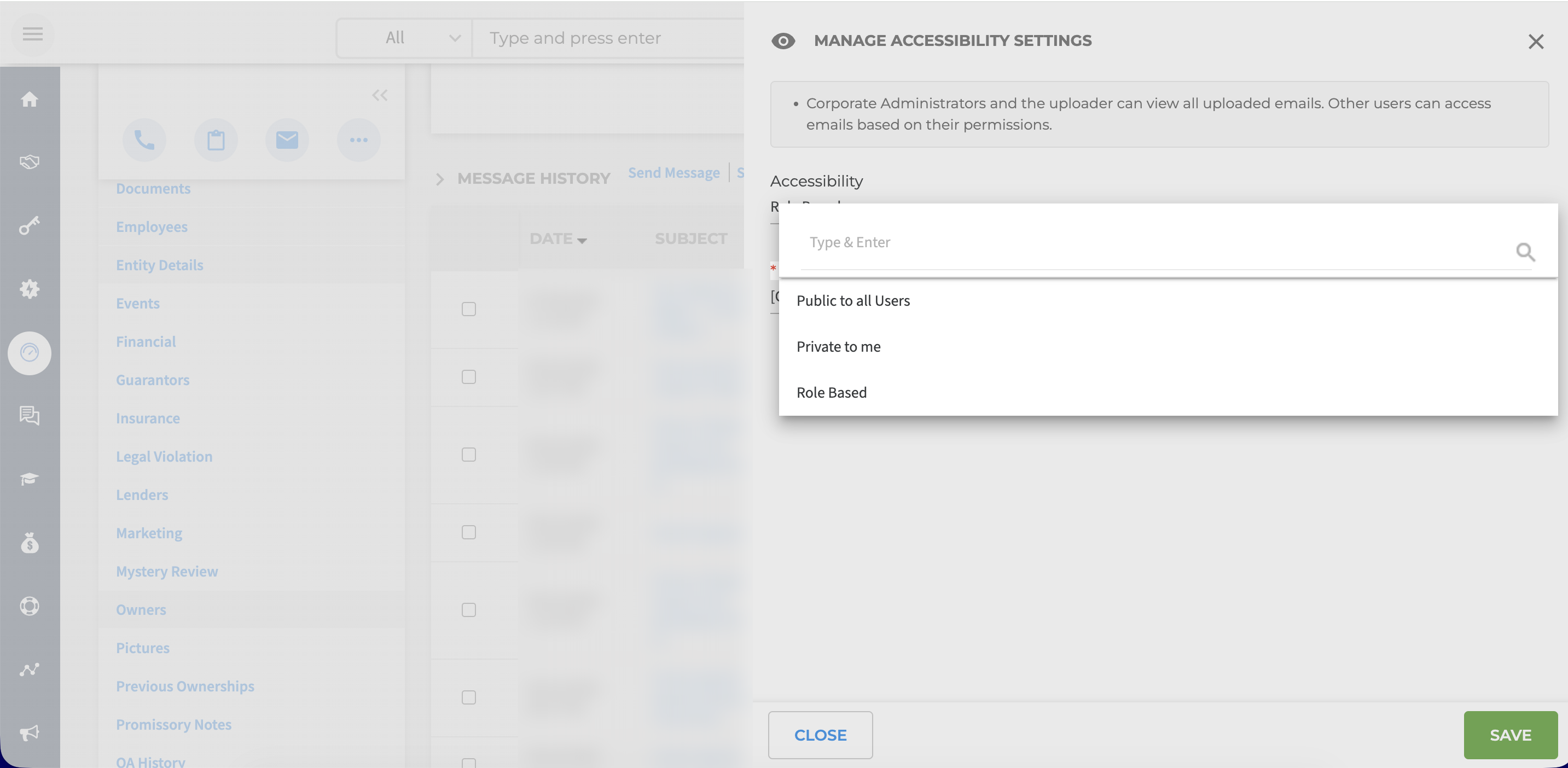Open Pictures in the side list
This screenshot has width=1568, height=768.
click(142, 648)
